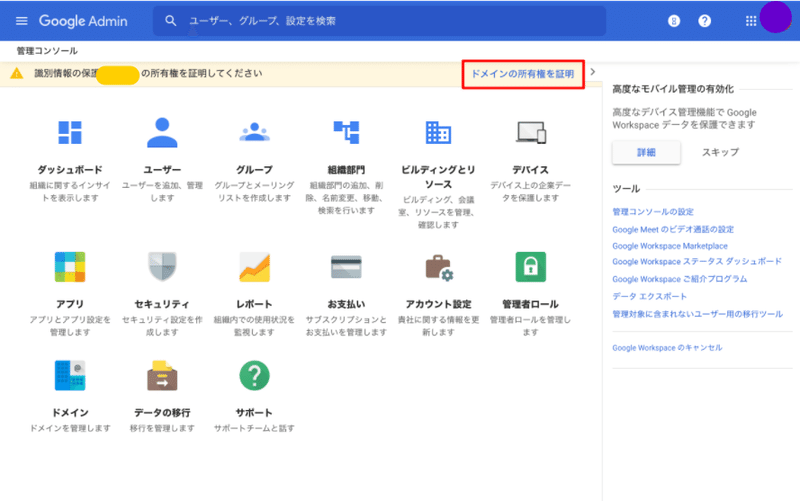Open the 管理者ロール admin roles lock icon
This screenshot has width=800, height=501.
tap(531, 267)
